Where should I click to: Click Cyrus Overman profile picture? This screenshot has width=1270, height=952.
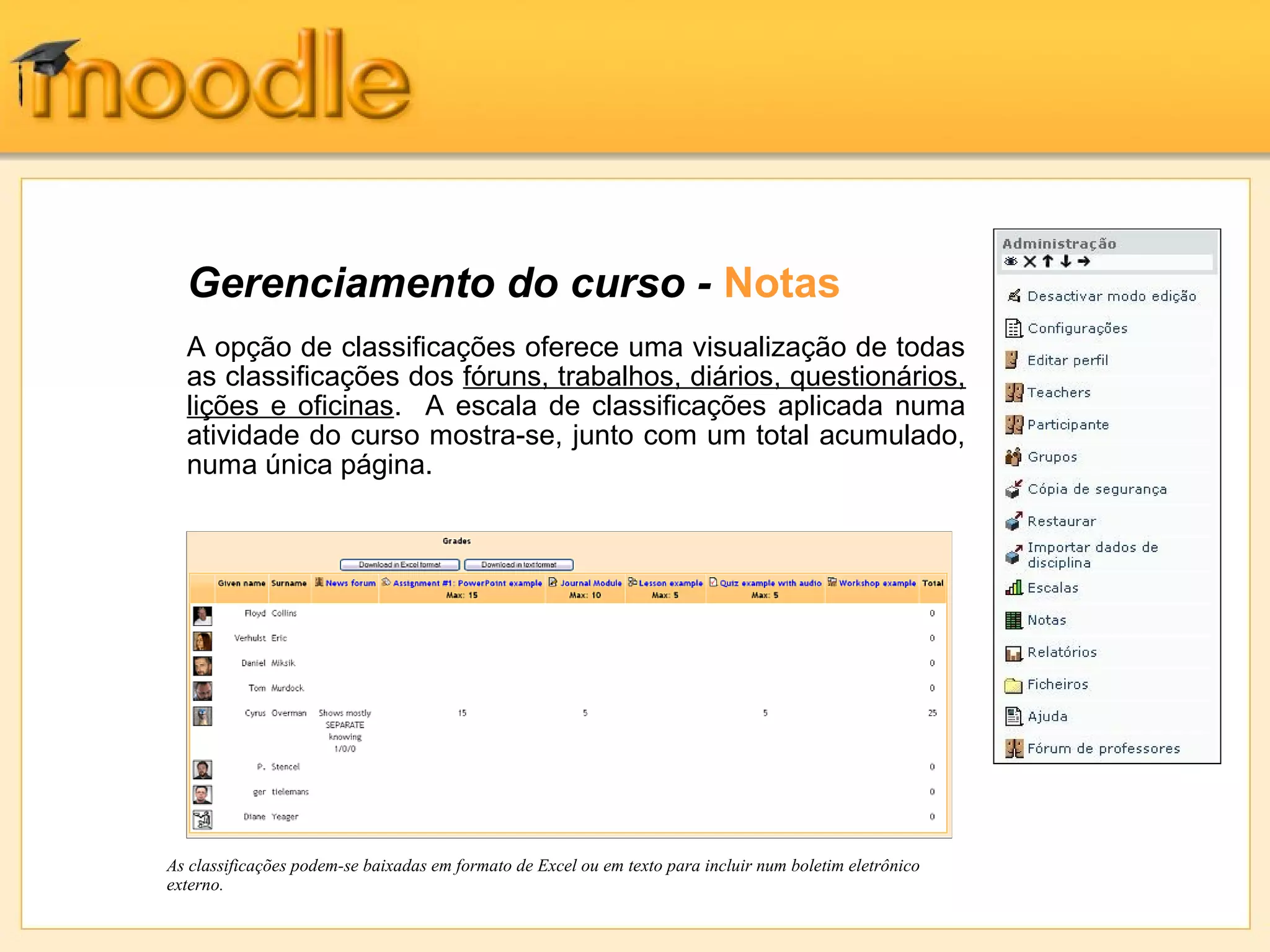pyautogui.click(x=202, y=716)
